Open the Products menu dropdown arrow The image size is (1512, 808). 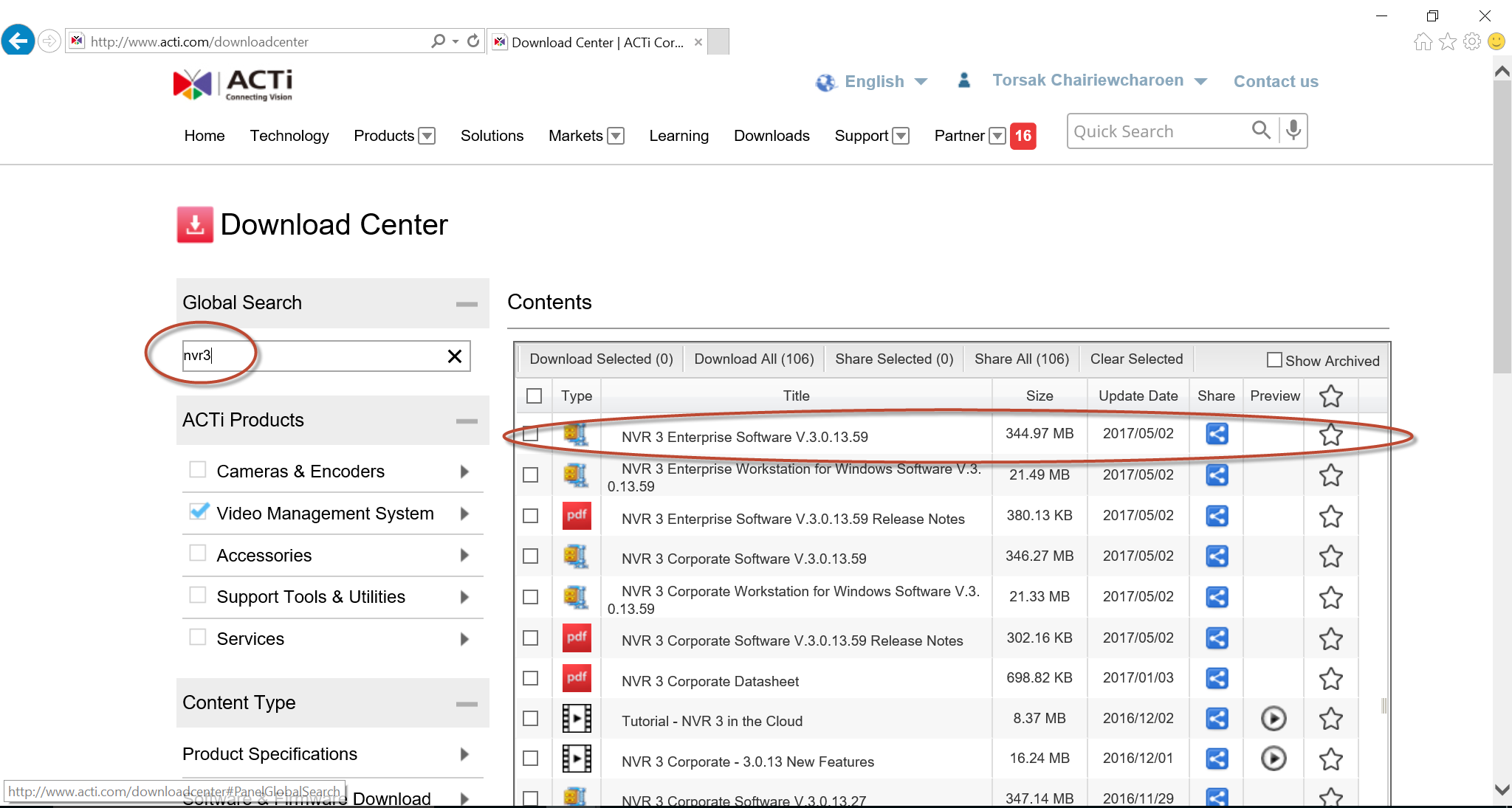(427, 136)
